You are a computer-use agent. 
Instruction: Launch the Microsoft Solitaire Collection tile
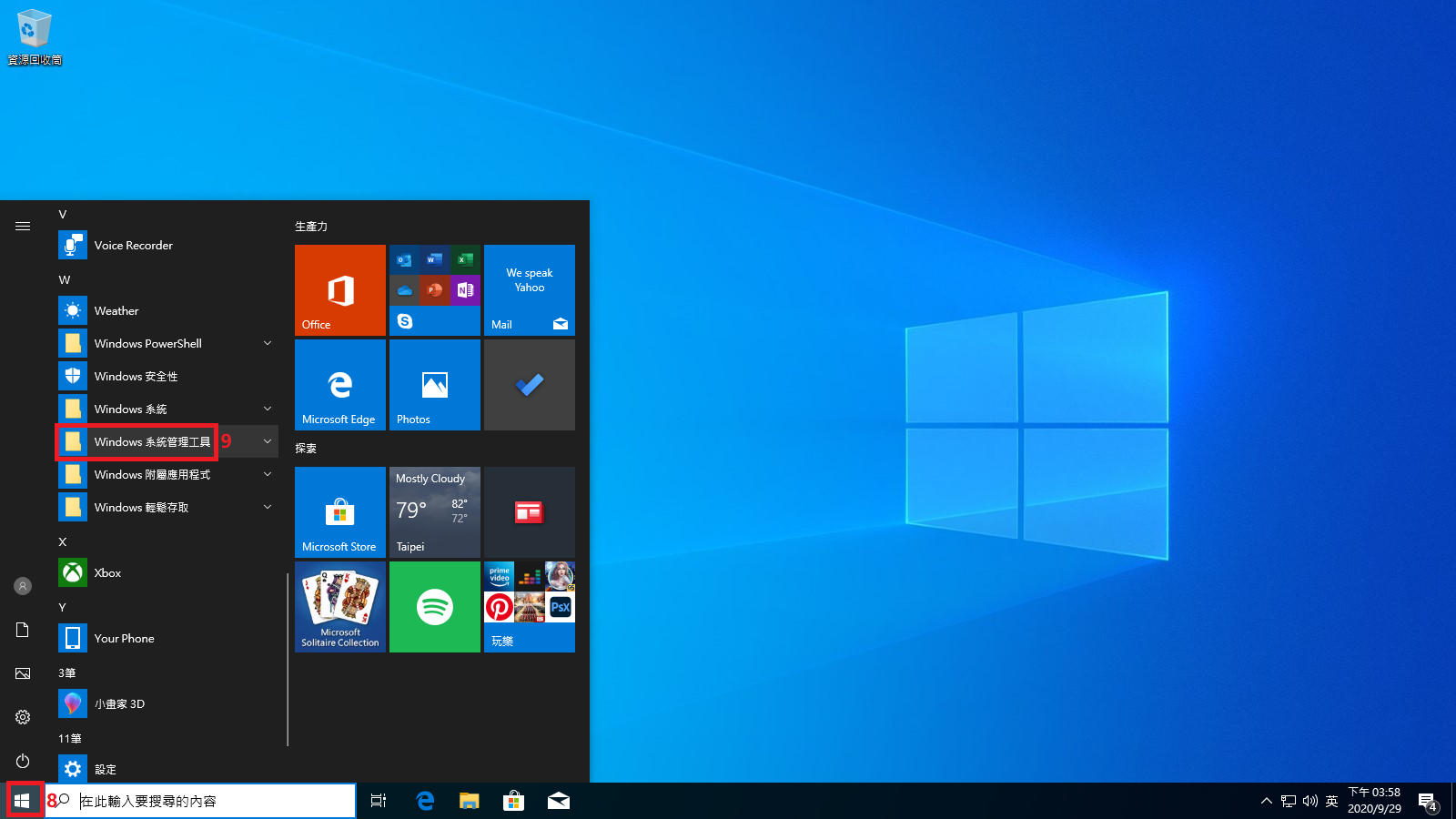(x=339, y=606)
